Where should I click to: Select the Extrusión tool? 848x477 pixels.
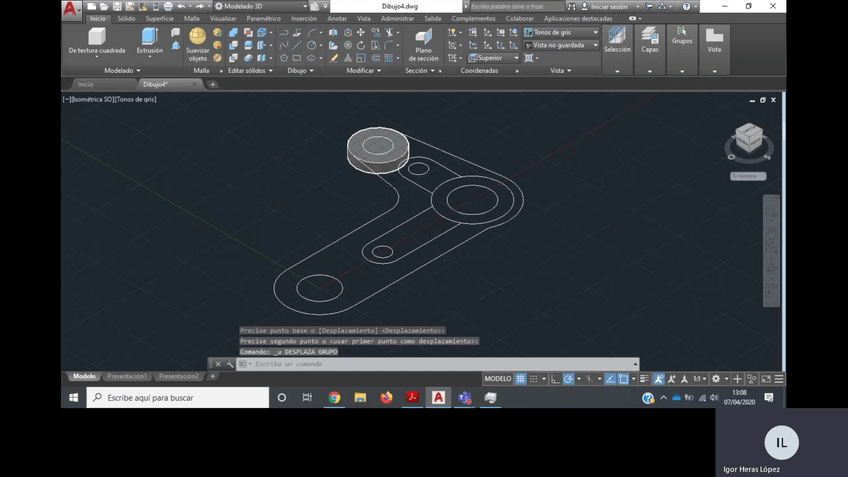tap(149, 39)
